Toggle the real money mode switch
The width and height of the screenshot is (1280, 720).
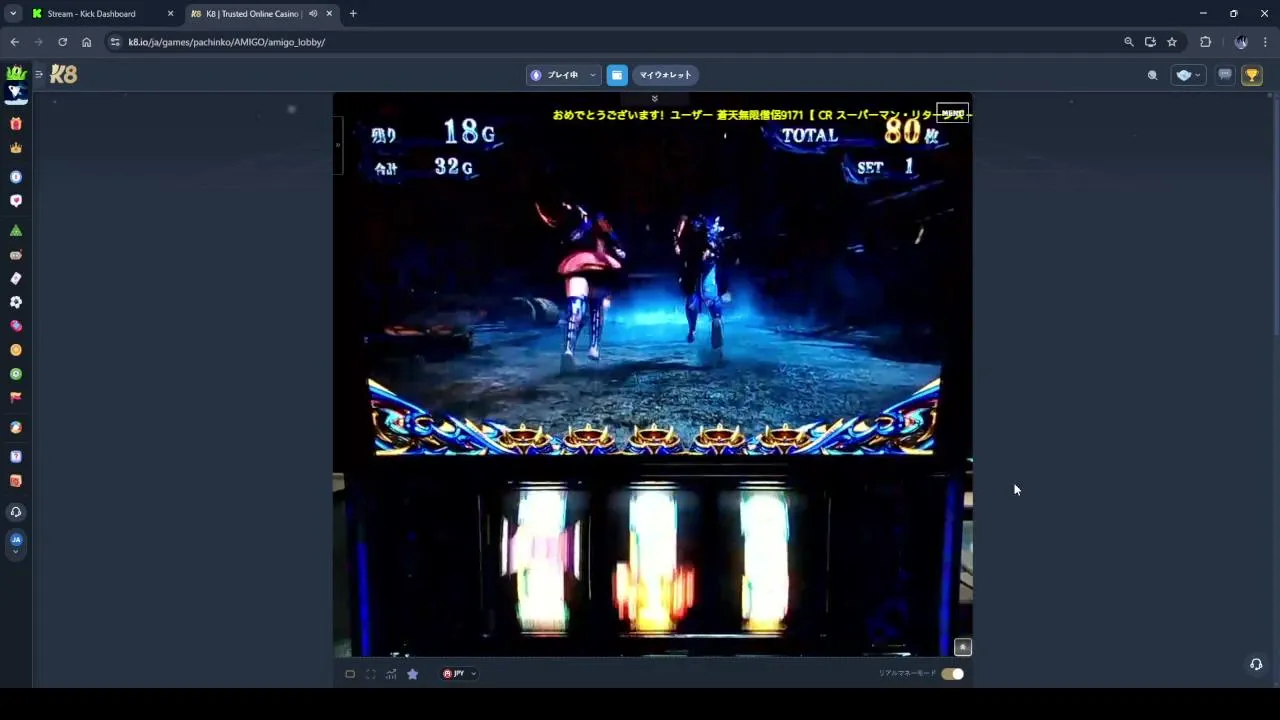pyautogui.click(x=952, y=674)
